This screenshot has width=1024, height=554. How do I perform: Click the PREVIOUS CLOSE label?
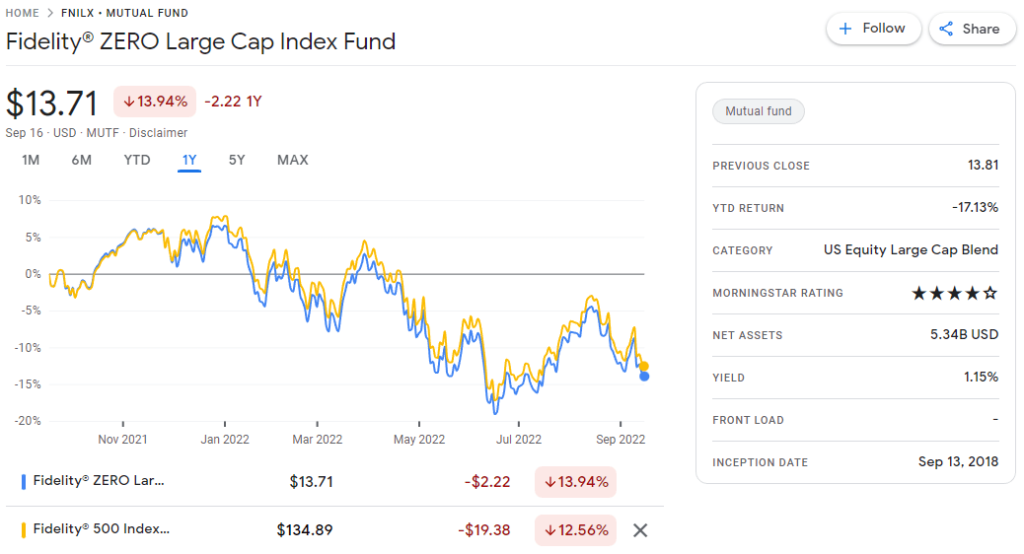pyautogui.click(x=761, y=166)
